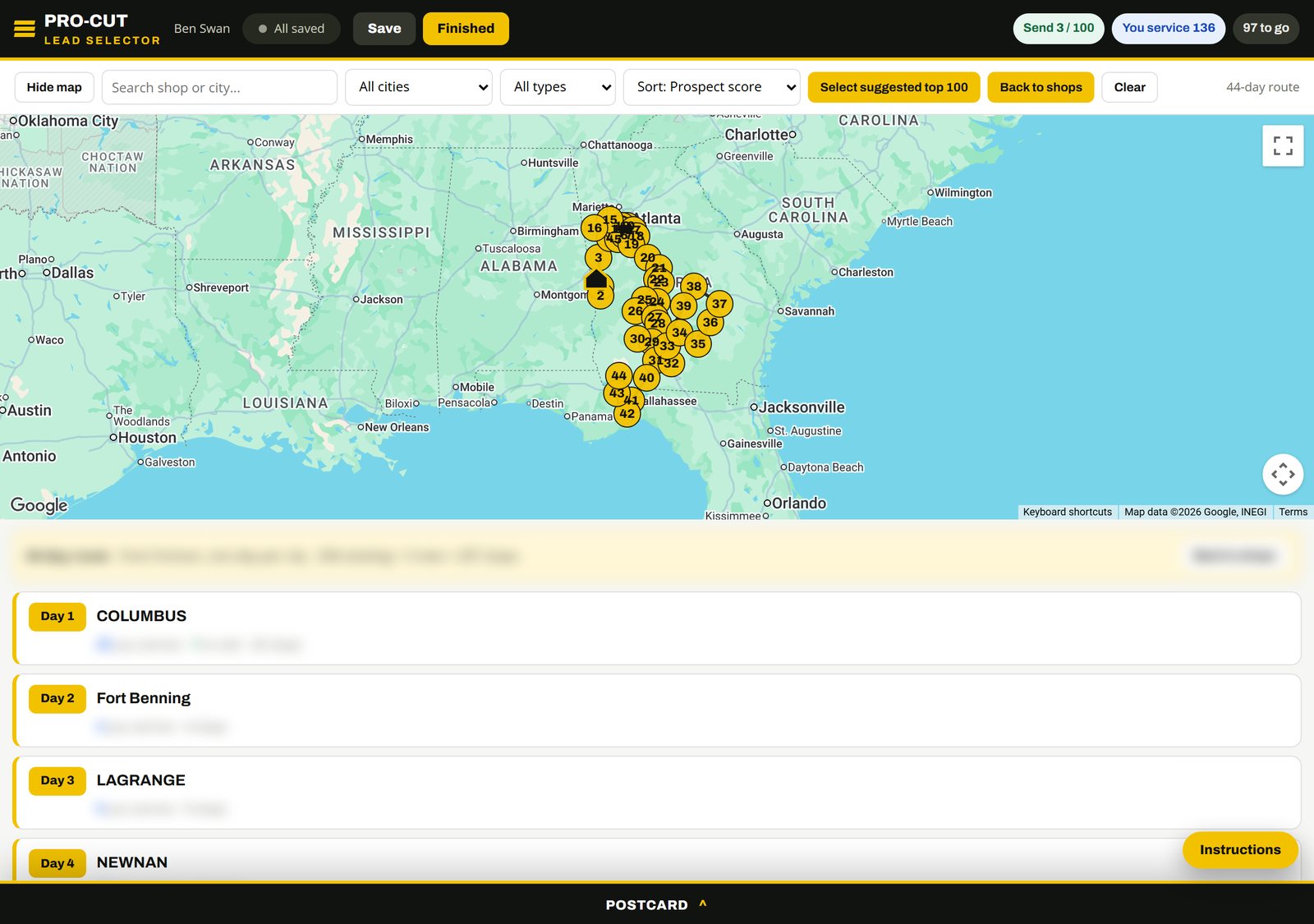Open the All types dropdown
Viewport: 1314px width, 924px height.
[558, 87]
